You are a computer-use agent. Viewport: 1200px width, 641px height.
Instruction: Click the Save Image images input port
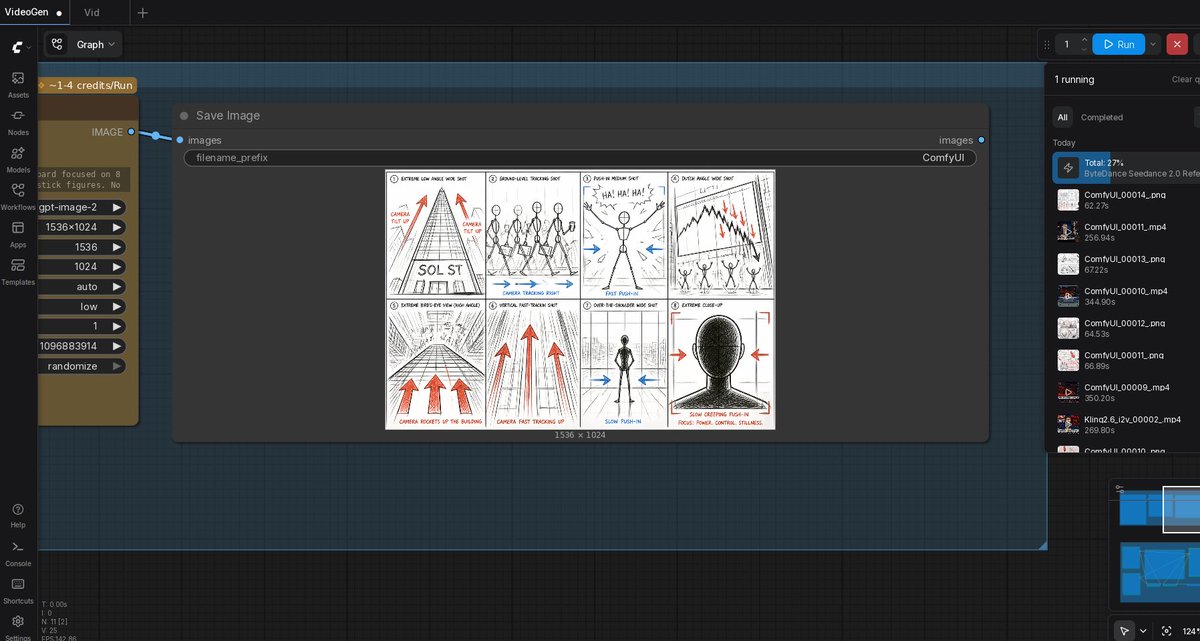coord(180,140)
